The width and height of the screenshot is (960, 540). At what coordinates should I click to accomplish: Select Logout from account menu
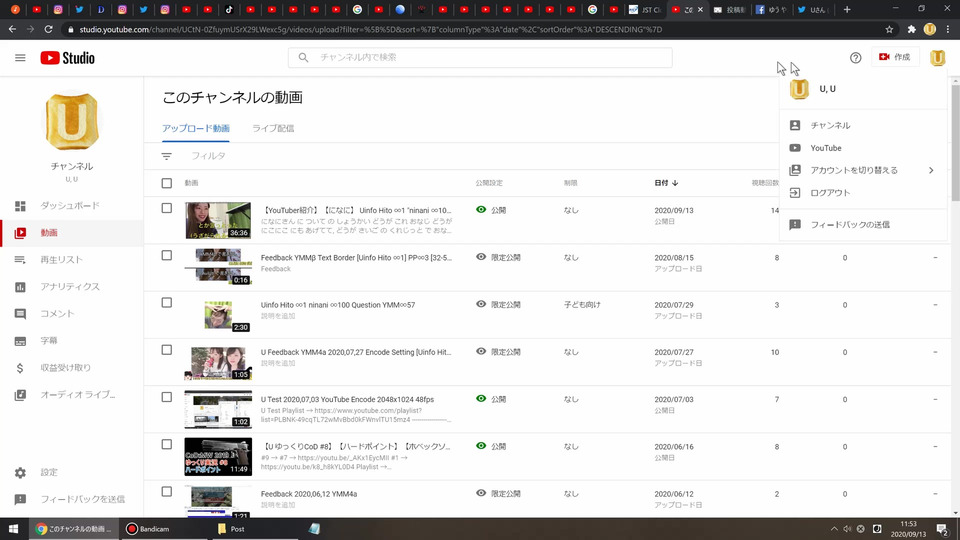[830, 192]
